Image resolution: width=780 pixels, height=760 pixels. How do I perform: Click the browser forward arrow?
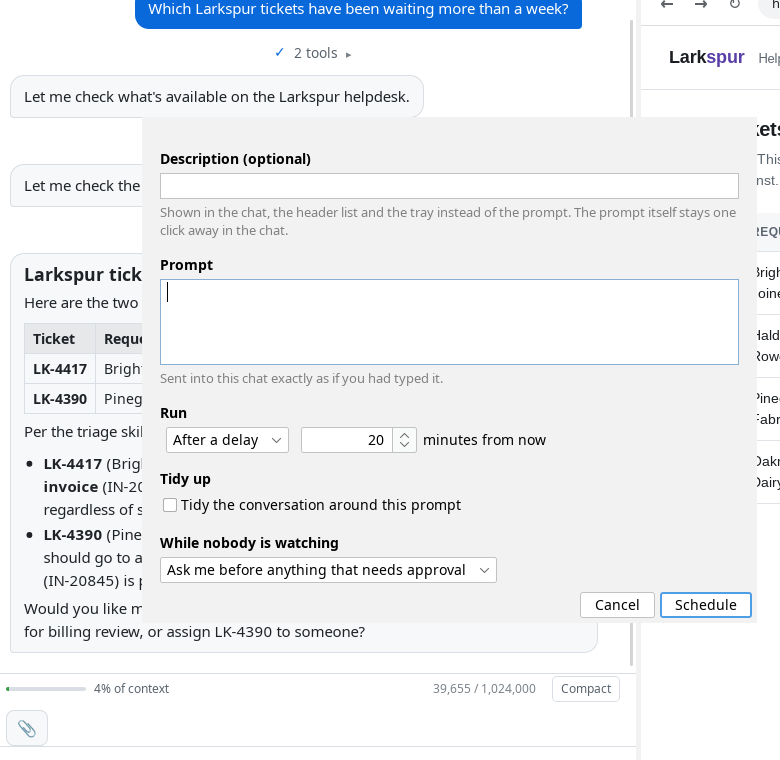(x=701, y=4)
